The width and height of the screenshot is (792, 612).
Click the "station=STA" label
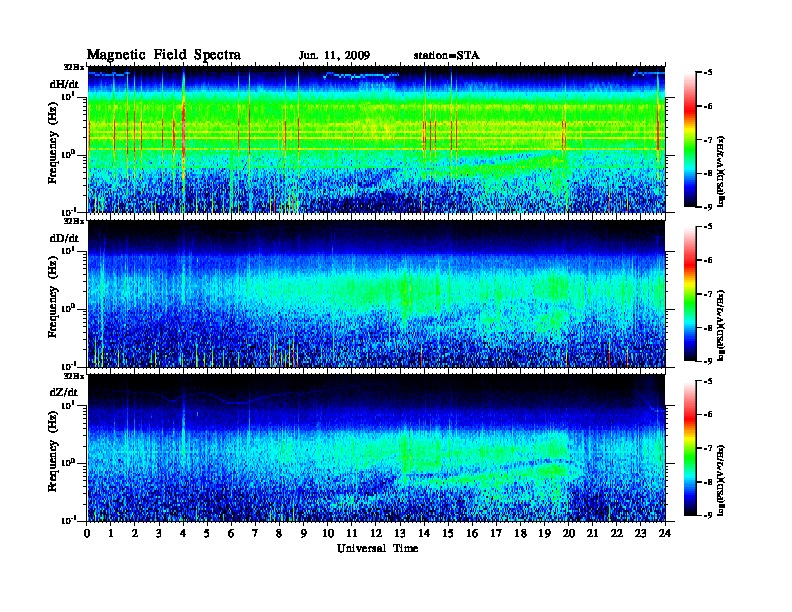446,55
